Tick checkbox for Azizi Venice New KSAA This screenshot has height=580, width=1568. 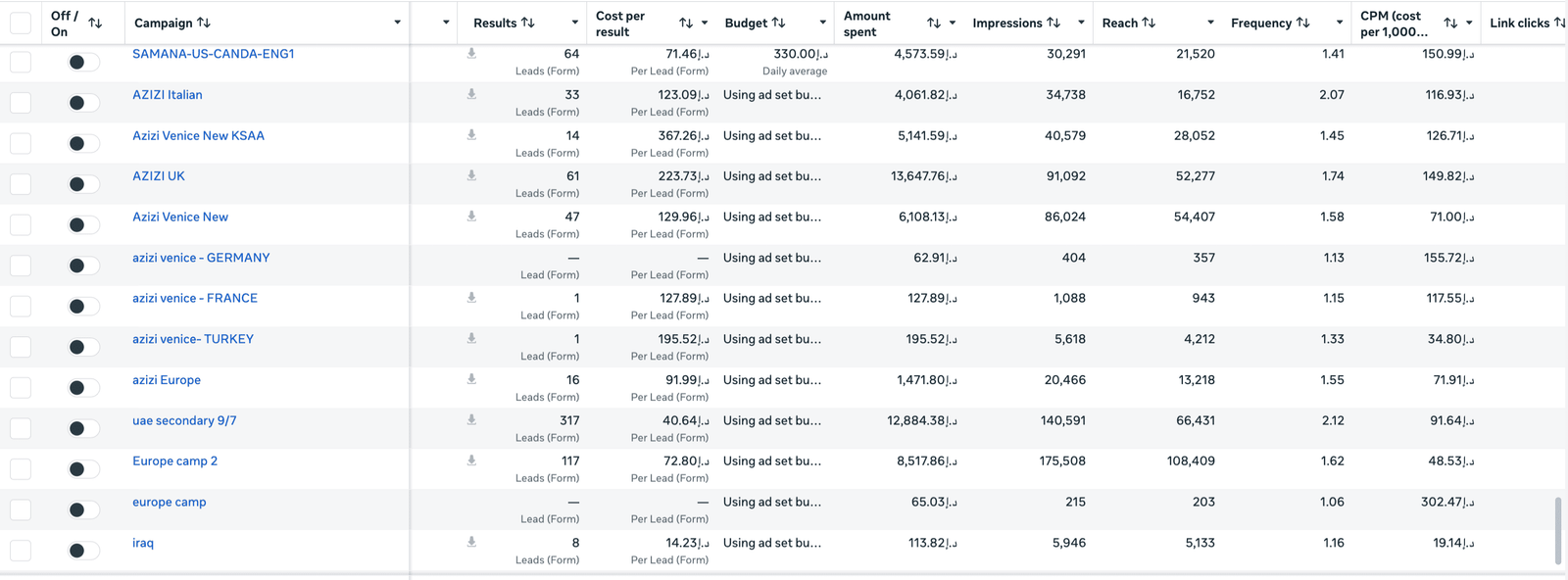[21, 143]
